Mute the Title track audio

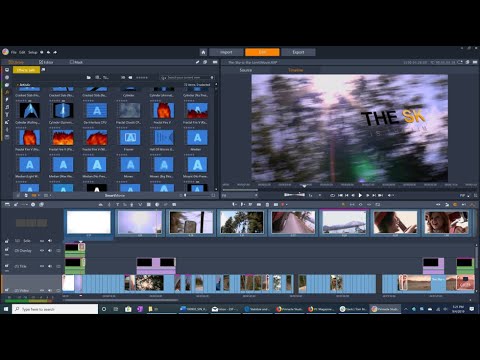pos(50,266)
